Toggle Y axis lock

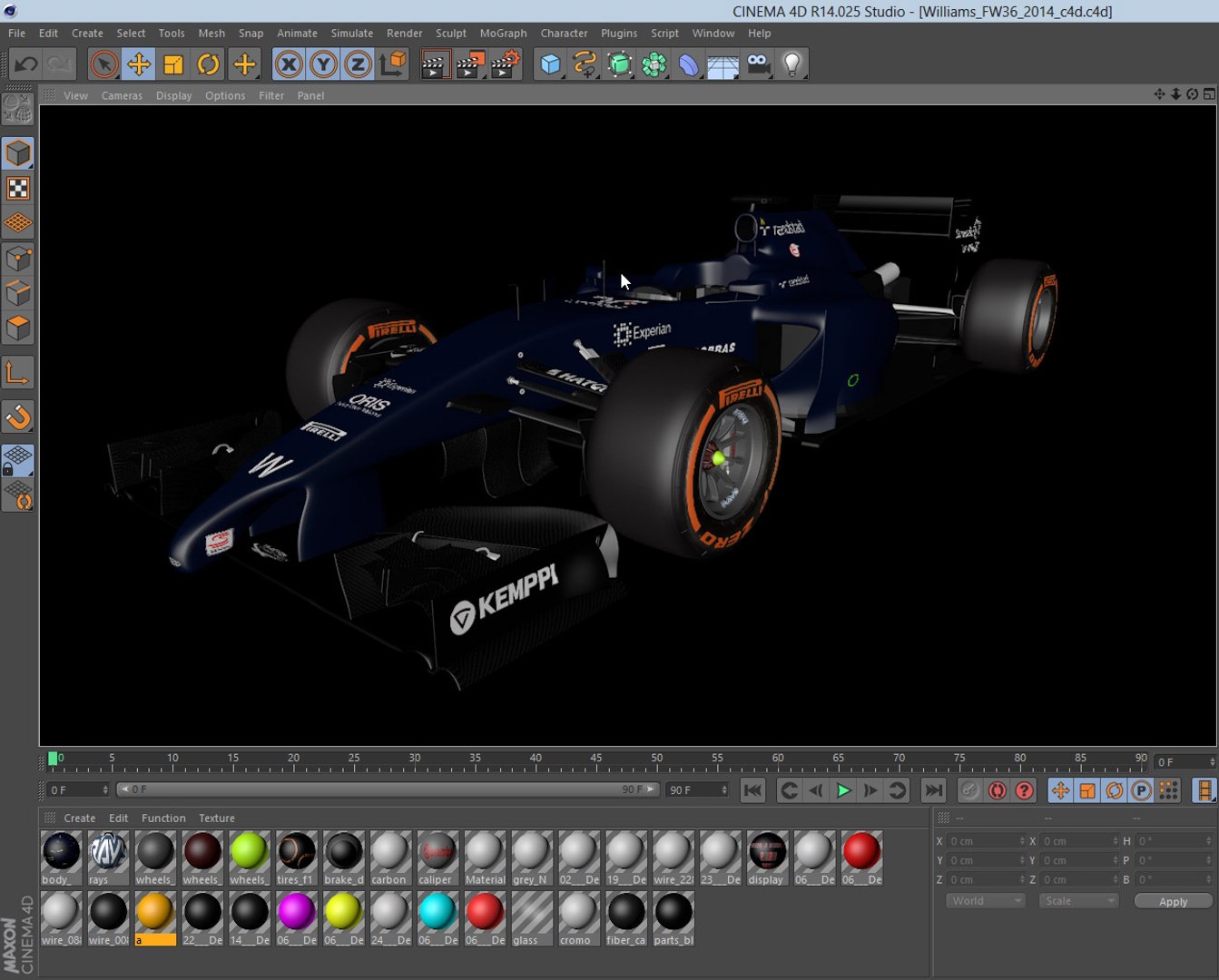(x=323, y=64)
